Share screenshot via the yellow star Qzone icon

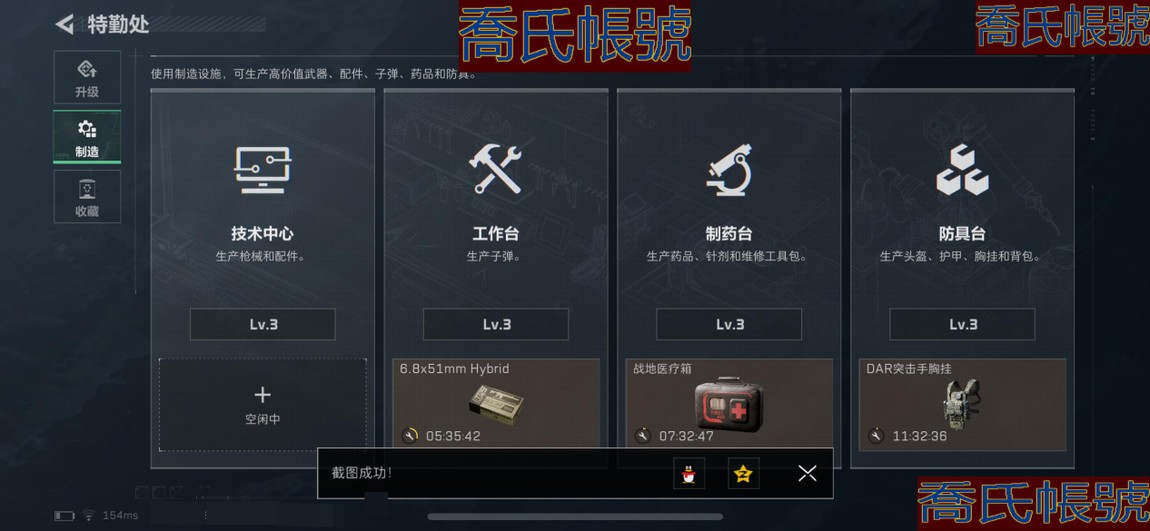click(744, 474)
